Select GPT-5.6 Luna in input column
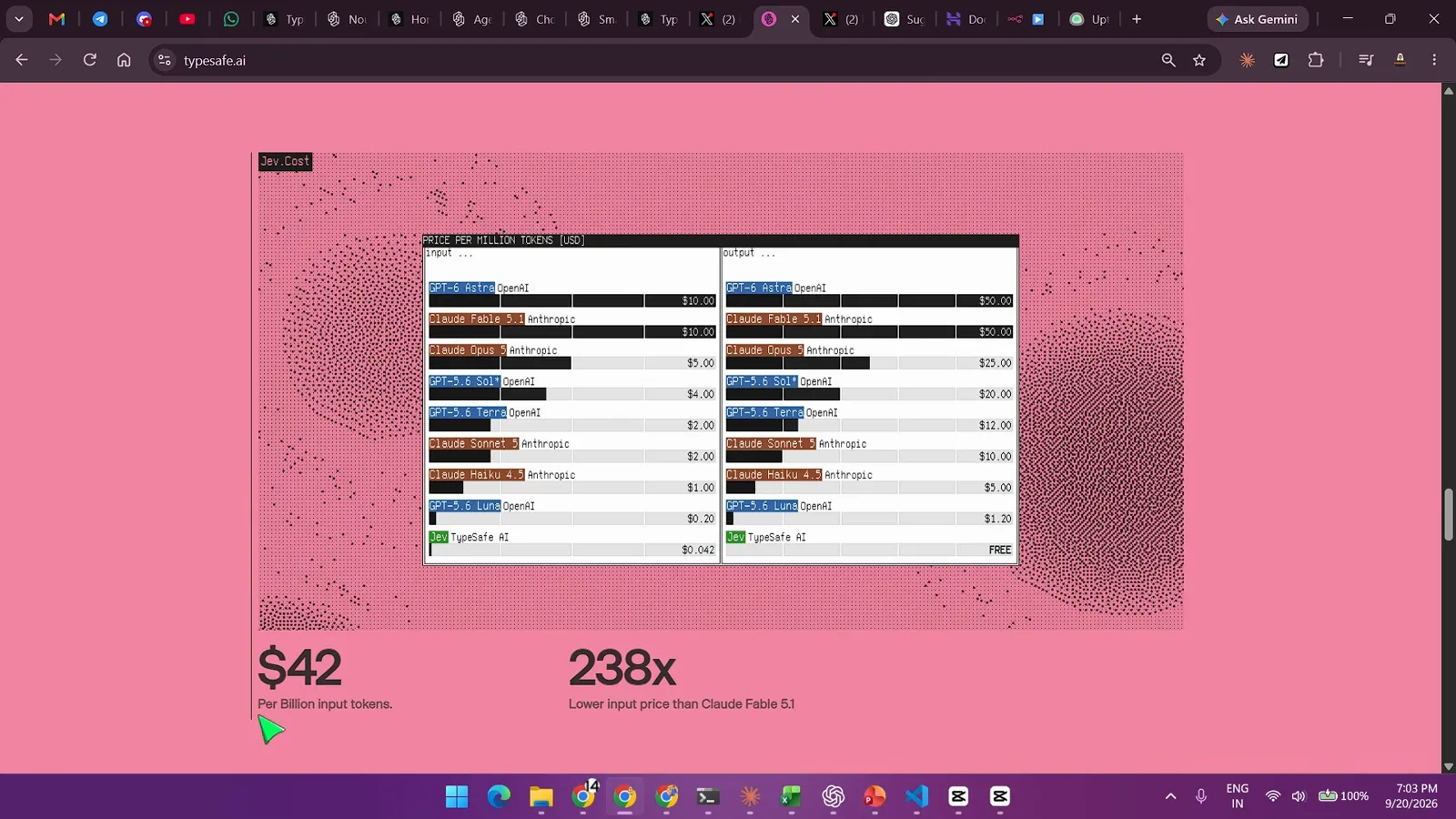 [x=465, y=505]
